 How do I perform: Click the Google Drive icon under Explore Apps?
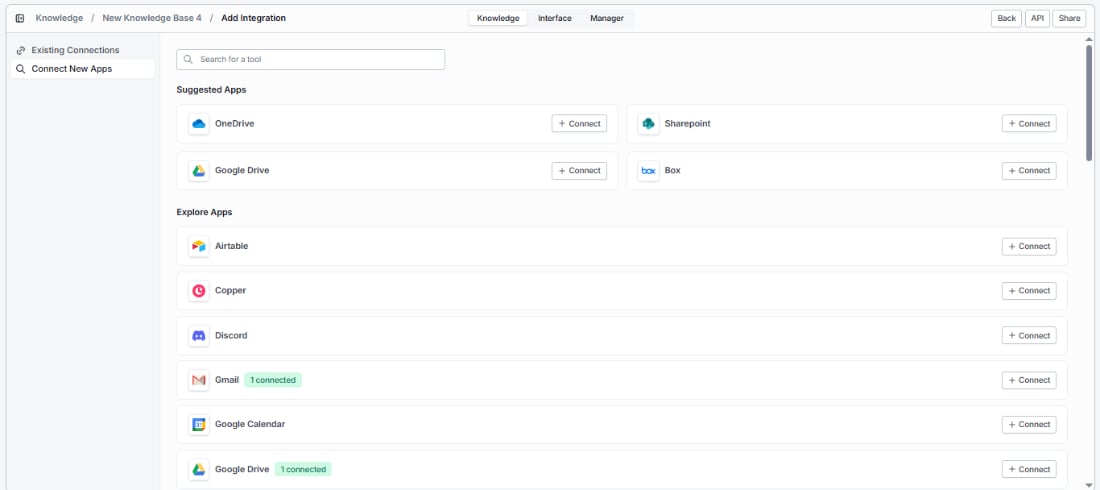tap(199, 469)
